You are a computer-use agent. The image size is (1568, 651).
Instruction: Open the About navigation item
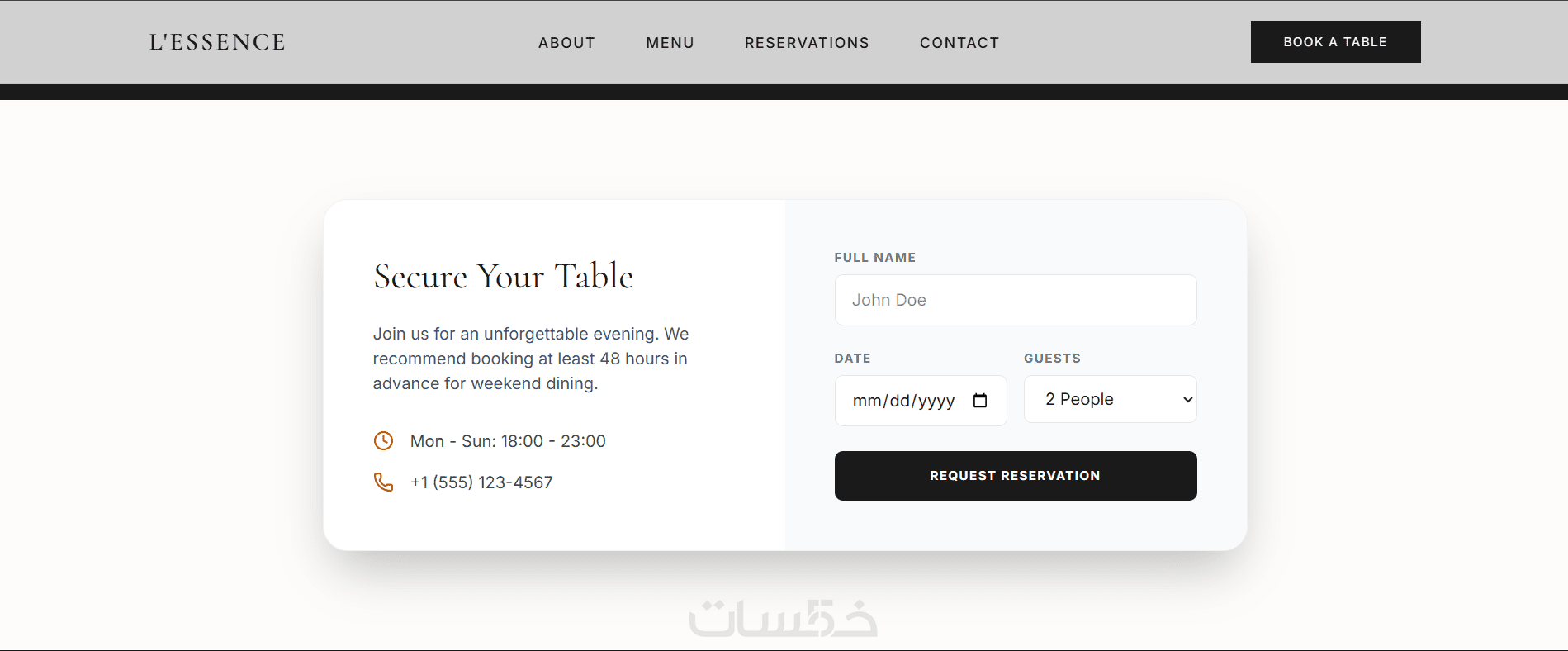[x=566, y=43]
